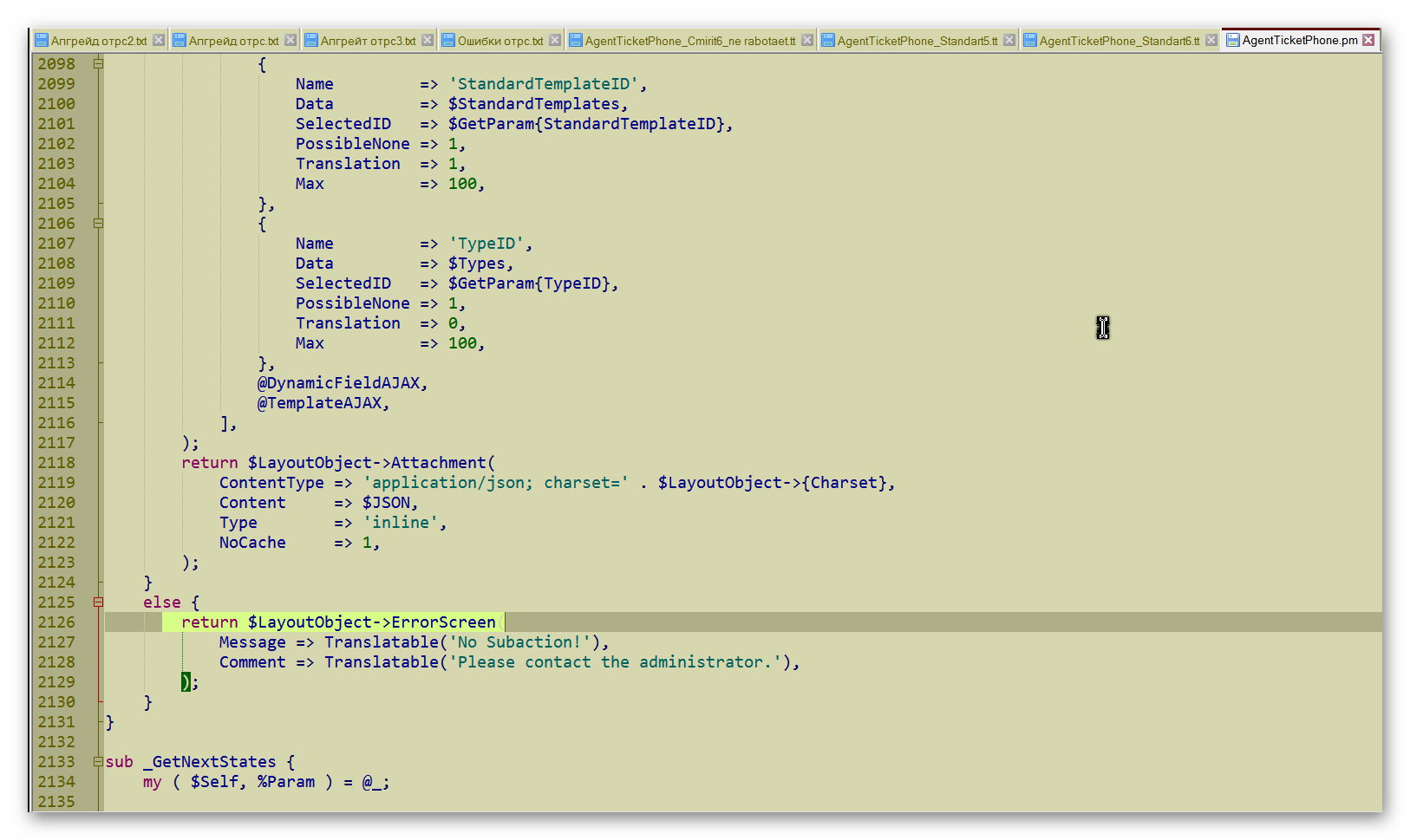
Task: Click the disk icon on Cmirit6_ne rabotaet.tt tab
Action: pos(576,40)
